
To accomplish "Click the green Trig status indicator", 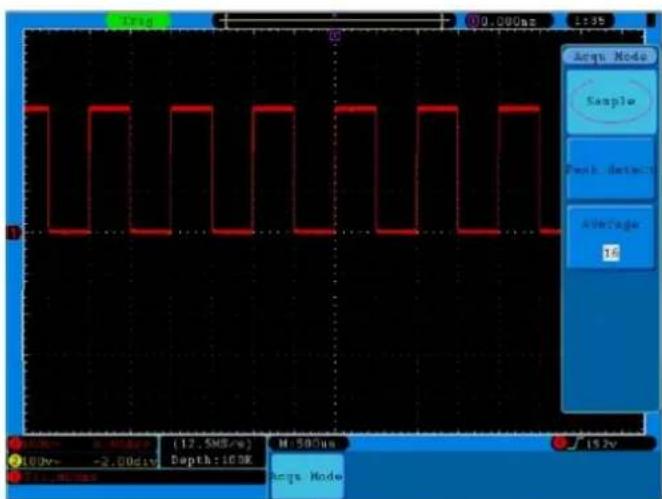I will pyautogui.click(x=138, y=21).
